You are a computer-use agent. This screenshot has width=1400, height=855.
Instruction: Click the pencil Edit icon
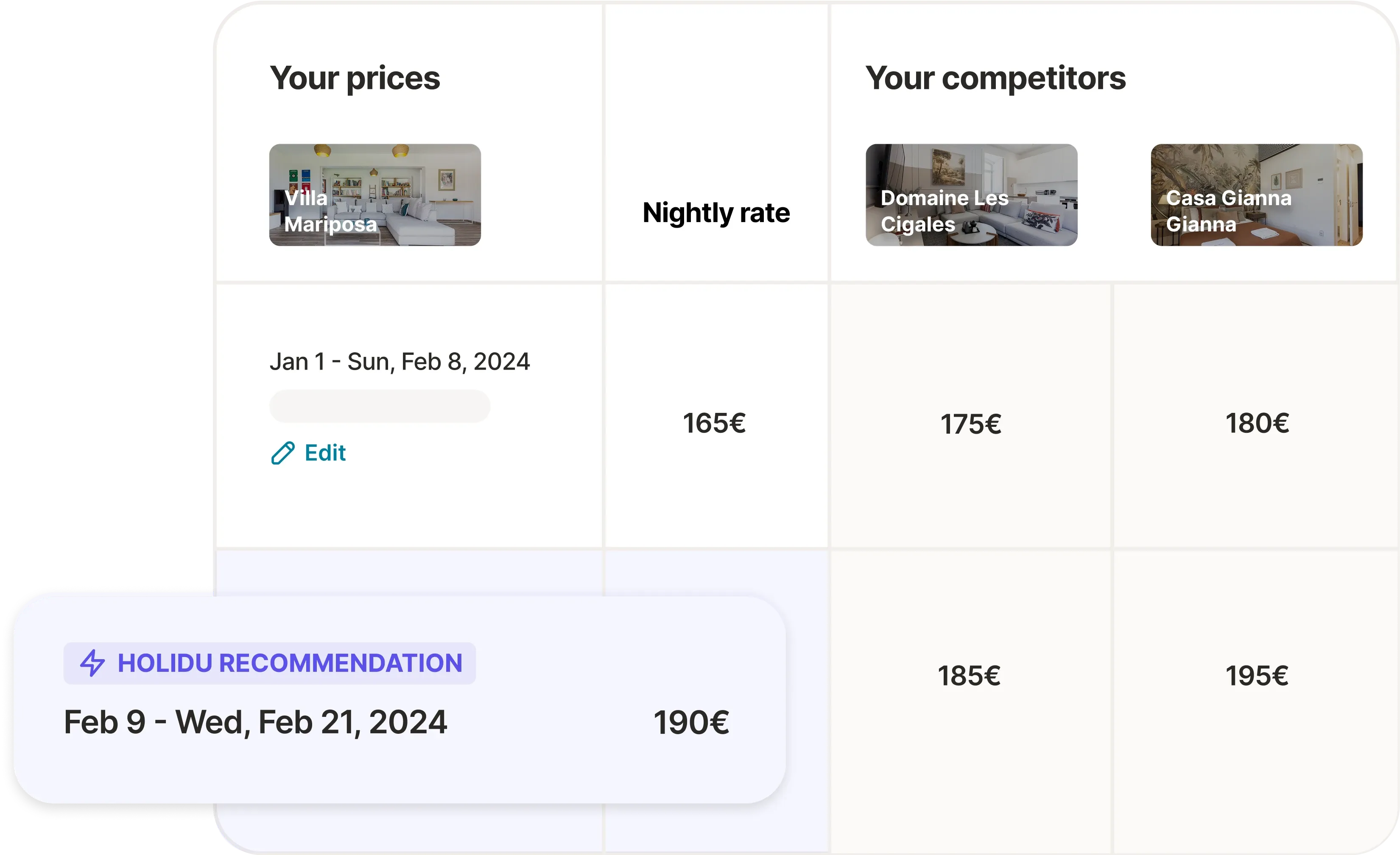(x=282, y=453)
